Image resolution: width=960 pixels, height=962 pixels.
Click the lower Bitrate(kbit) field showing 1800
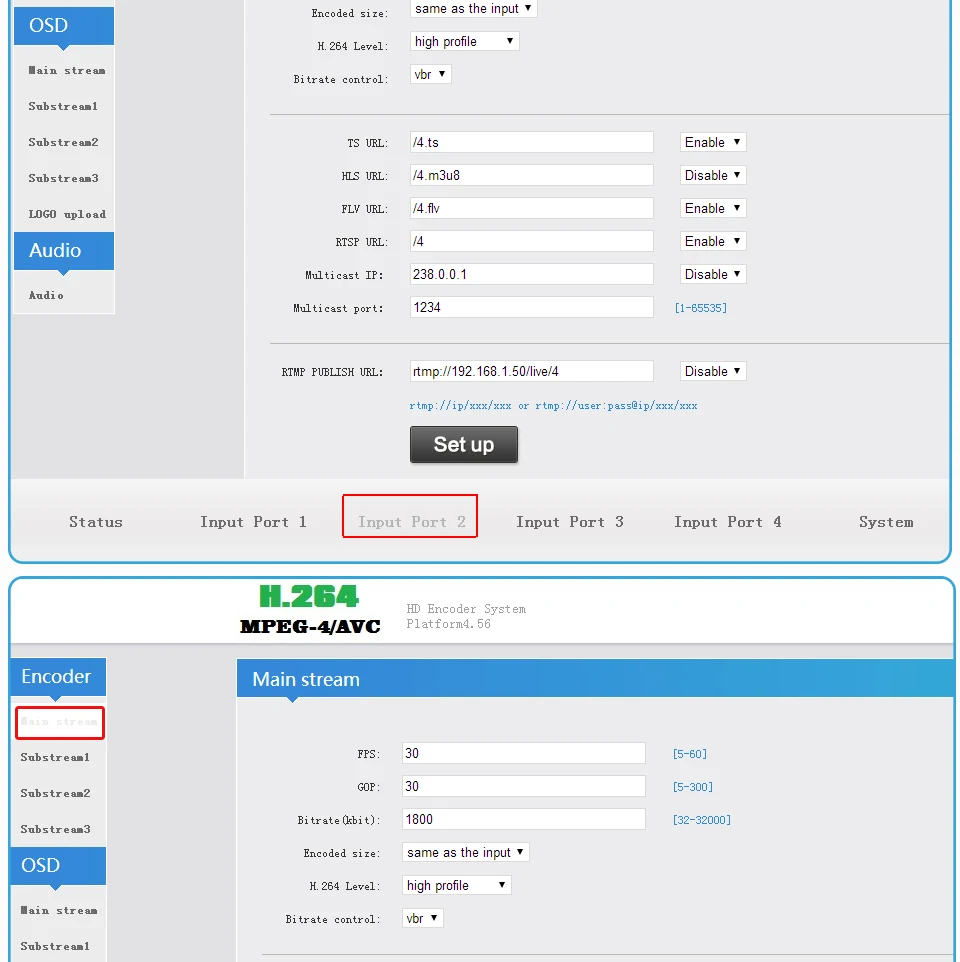point(523,819)
